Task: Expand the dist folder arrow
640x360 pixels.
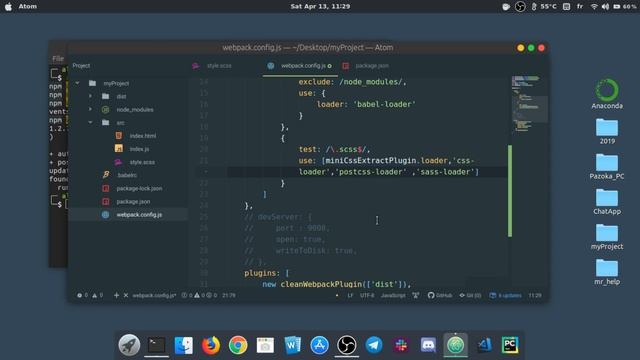Action: click(x=90, y=96)
